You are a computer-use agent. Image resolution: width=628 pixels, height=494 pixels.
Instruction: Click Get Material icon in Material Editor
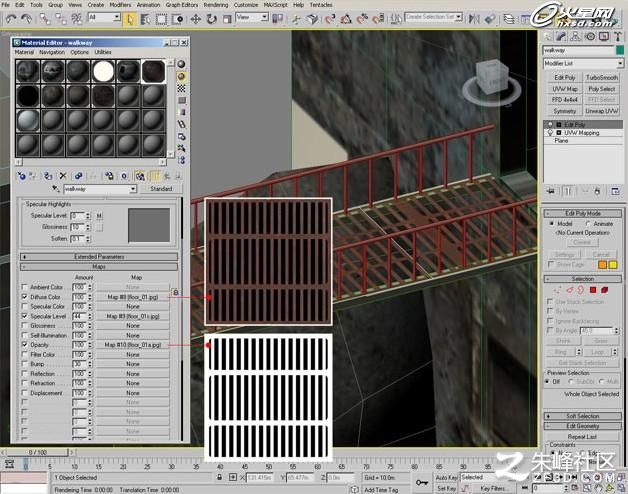coord(22,176)
